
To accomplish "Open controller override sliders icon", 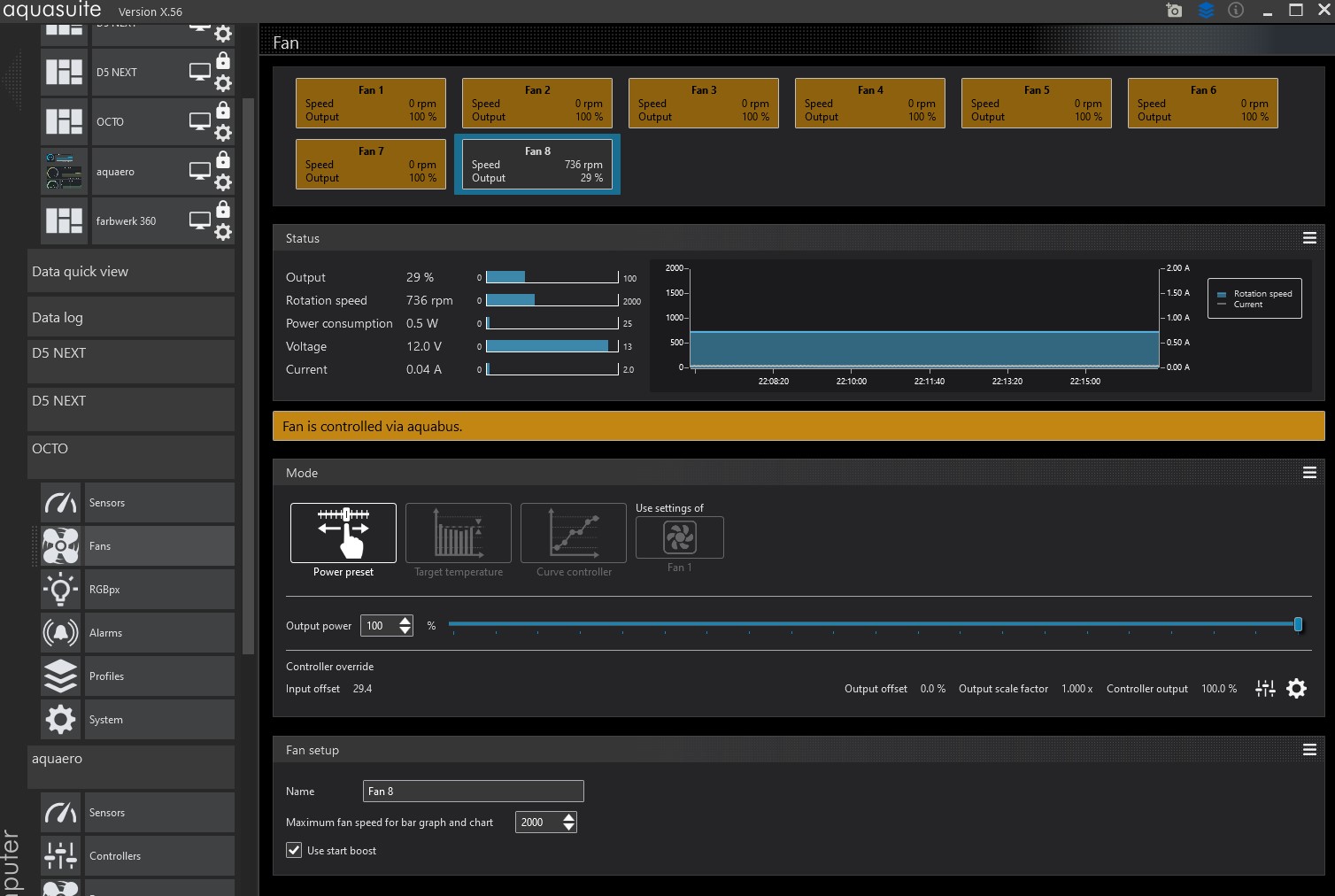I will tap(1266, 689).
